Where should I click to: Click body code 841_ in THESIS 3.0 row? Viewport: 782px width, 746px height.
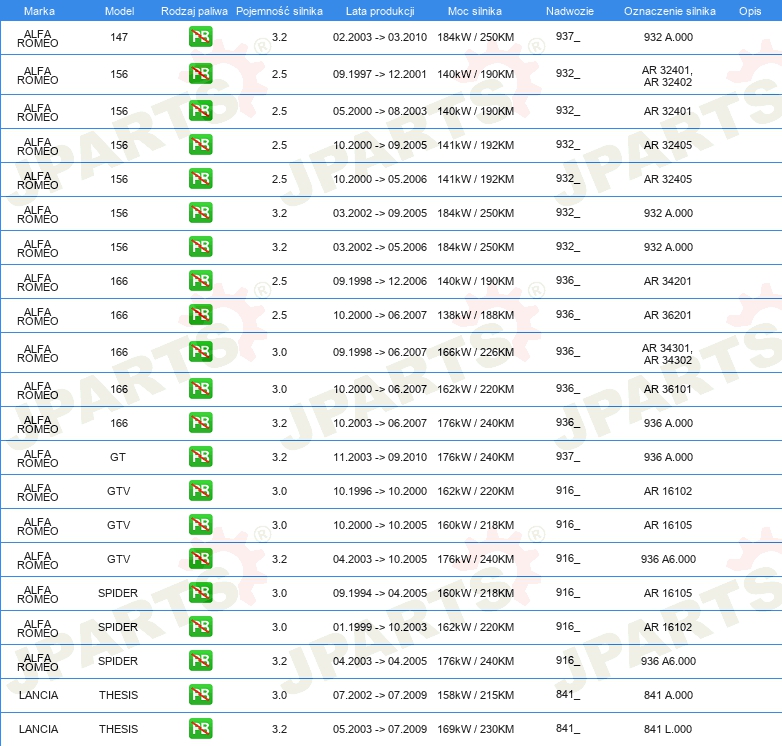click(x=568, y=694)
